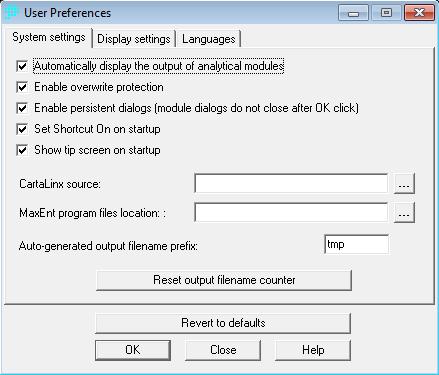Image resolution: width=439 pixels, height=375 pixels.
Task: Close the dialog using the red X
Action: tap(419, 13)
